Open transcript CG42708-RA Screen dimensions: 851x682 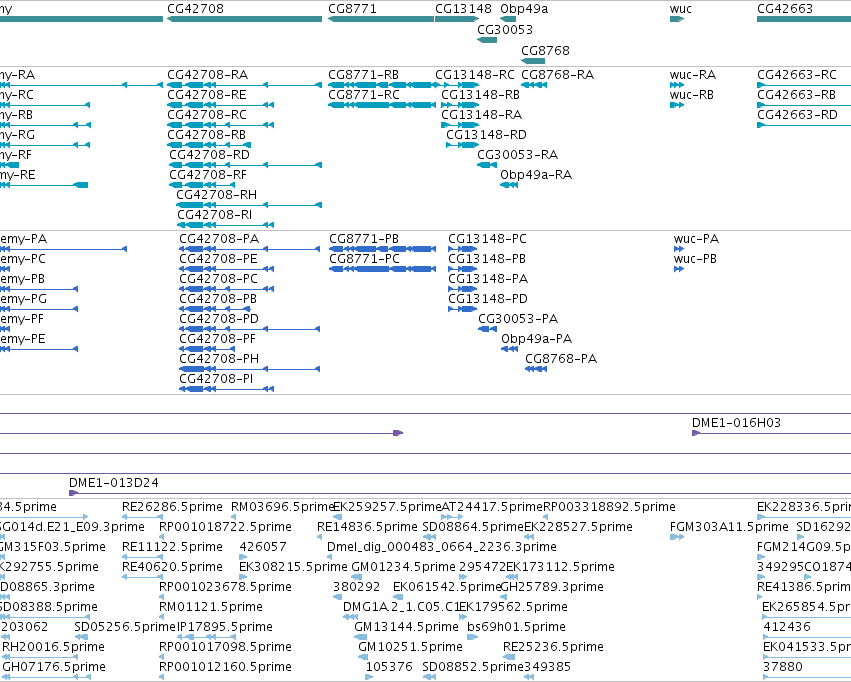click(x=244, y=85)
